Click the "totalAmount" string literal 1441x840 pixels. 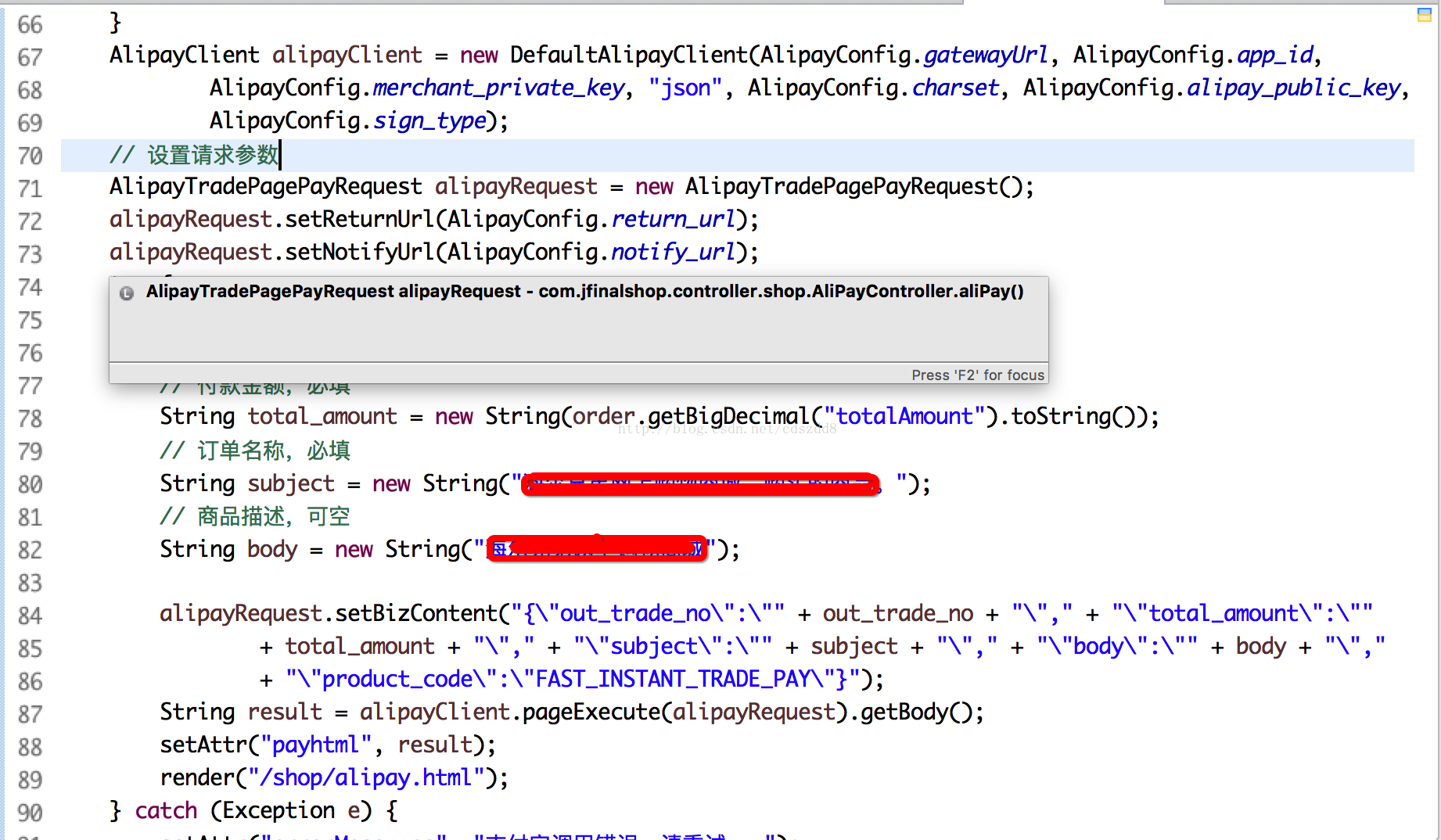coord(904,416)
